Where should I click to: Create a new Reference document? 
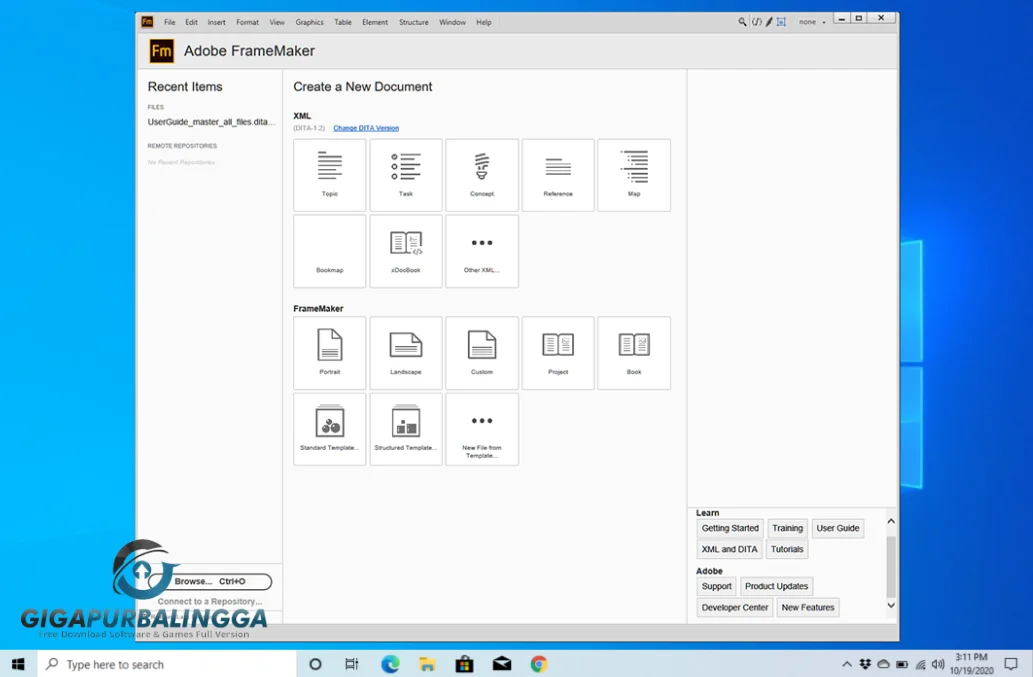(558, 175)
